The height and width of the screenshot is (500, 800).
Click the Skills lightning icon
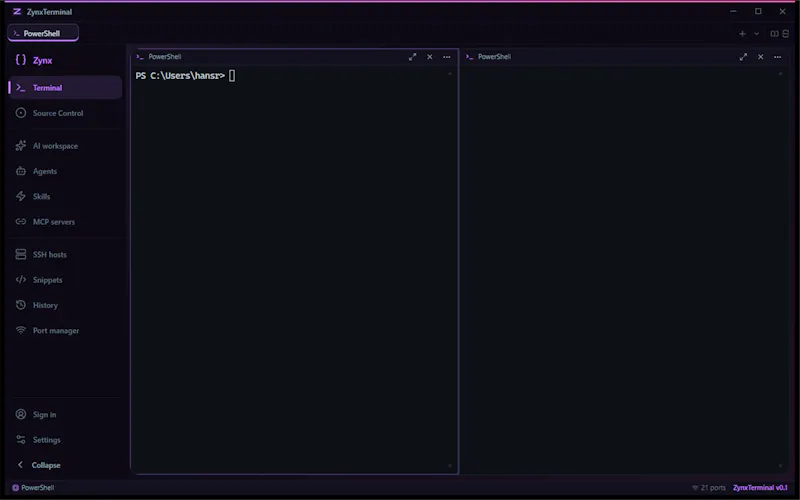(x=21, y=196)
